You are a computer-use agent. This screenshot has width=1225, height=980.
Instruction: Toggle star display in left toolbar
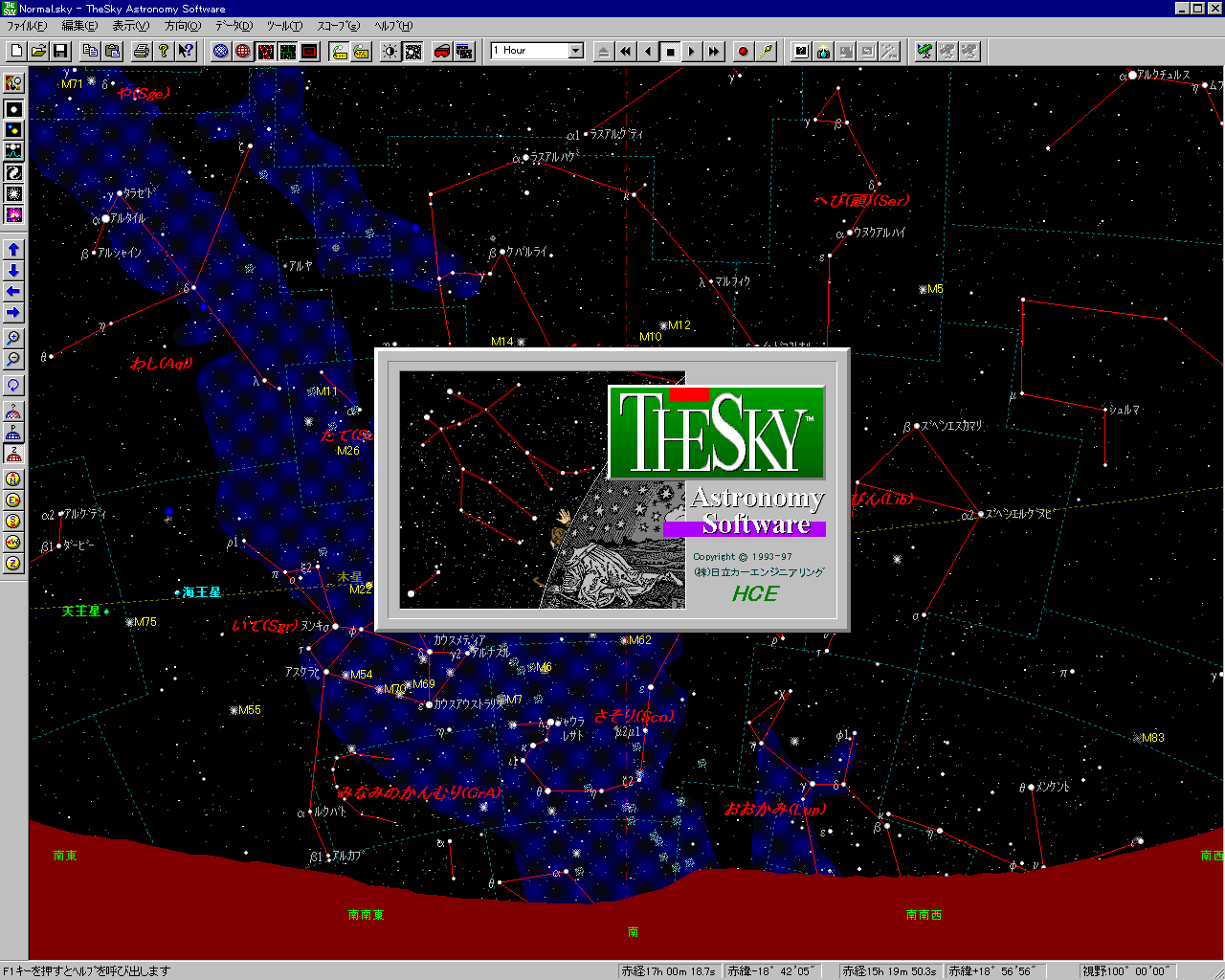[13, 109]
